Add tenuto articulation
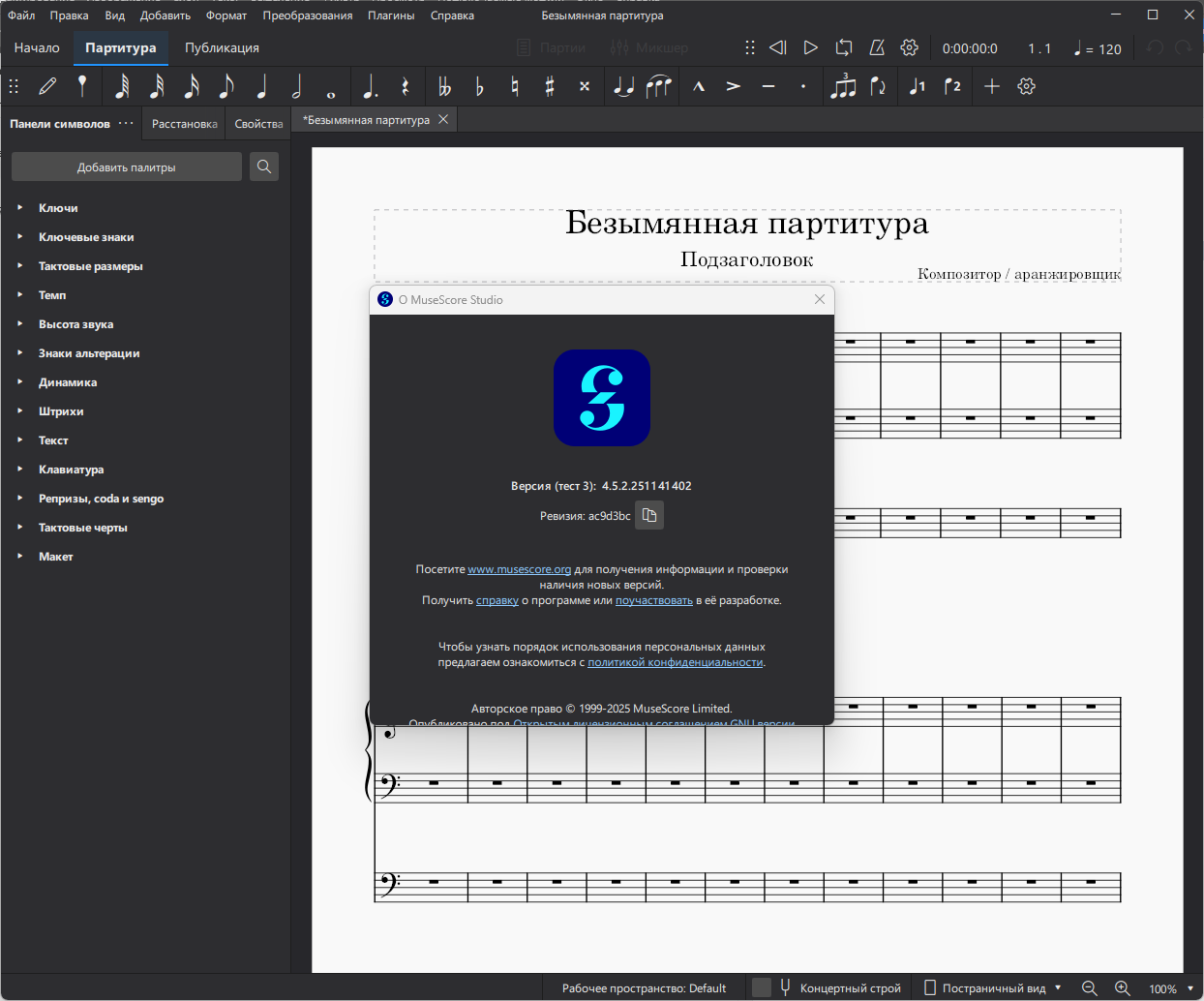Screen dimensions: 1204x1001 coord(768,86)
